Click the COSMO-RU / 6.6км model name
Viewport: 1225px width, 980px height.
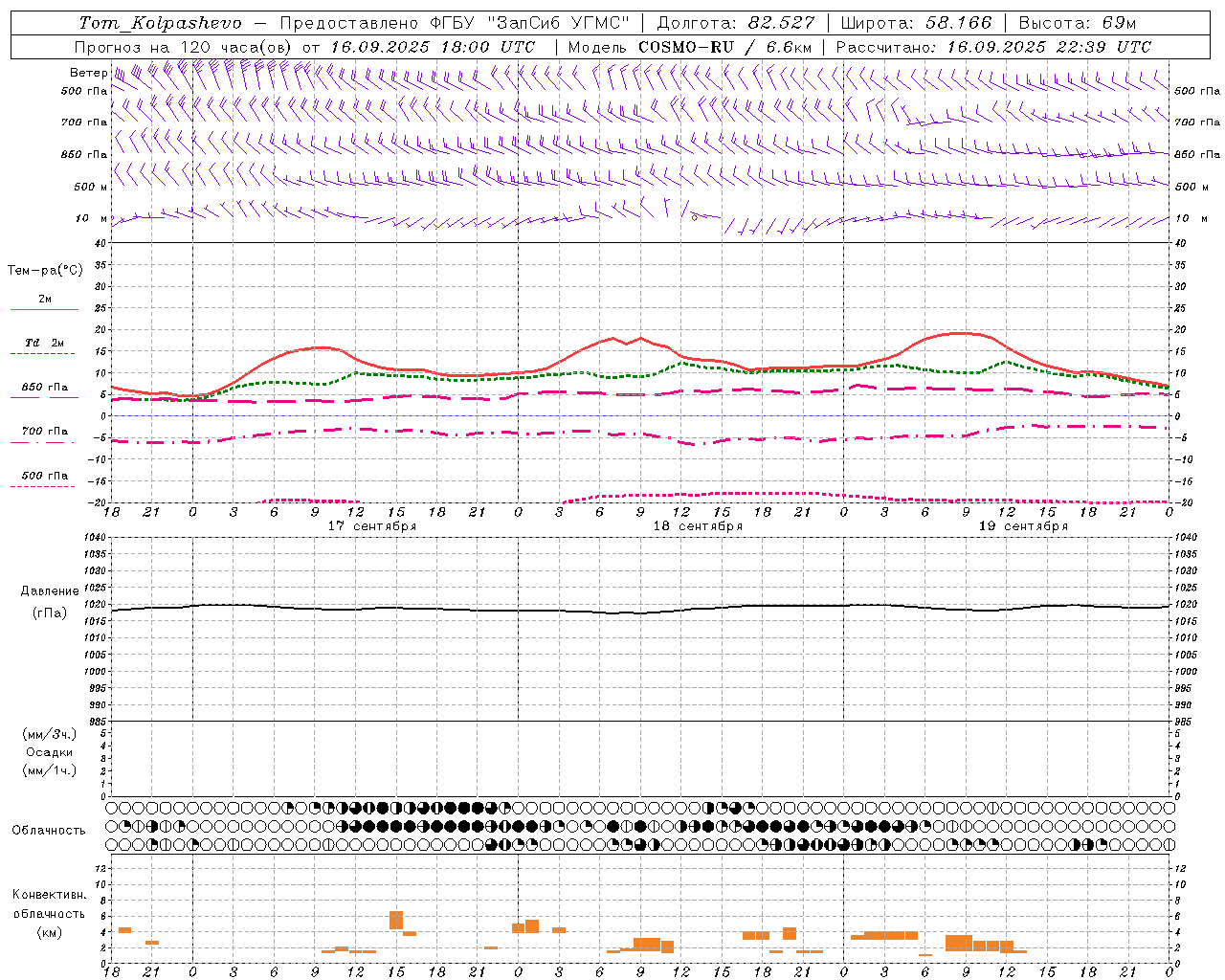click(x=725, y=47)
